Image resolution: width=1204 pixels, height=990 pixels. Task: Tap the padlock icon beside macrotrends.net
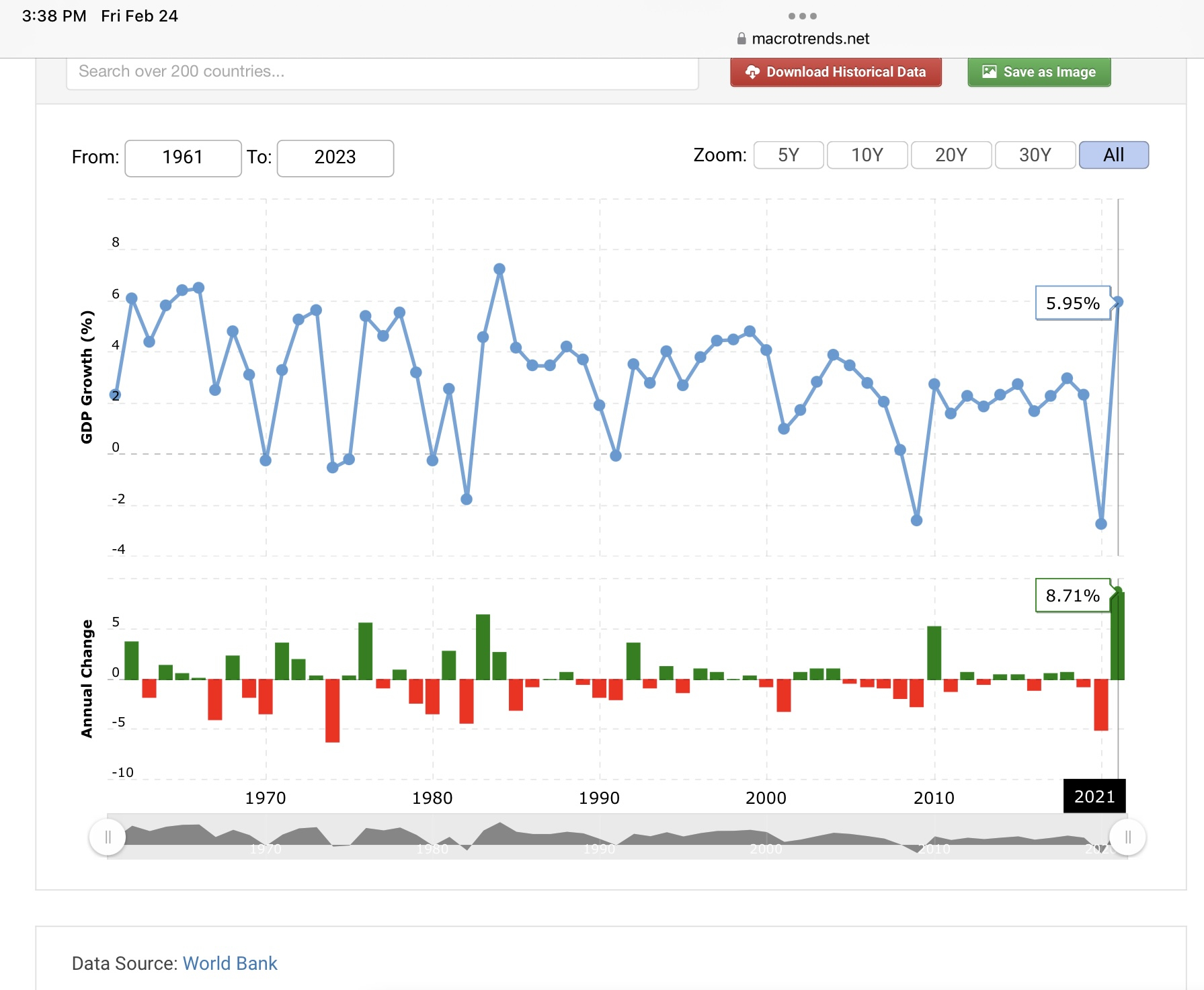click(741, 39)
